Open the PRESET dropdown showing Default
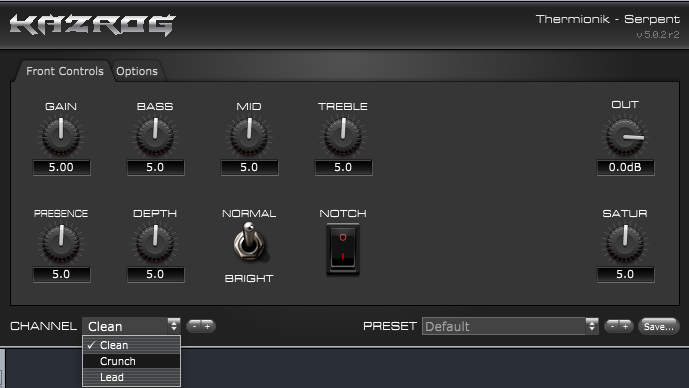Viewport: 689px width, 388px height. 510,326
